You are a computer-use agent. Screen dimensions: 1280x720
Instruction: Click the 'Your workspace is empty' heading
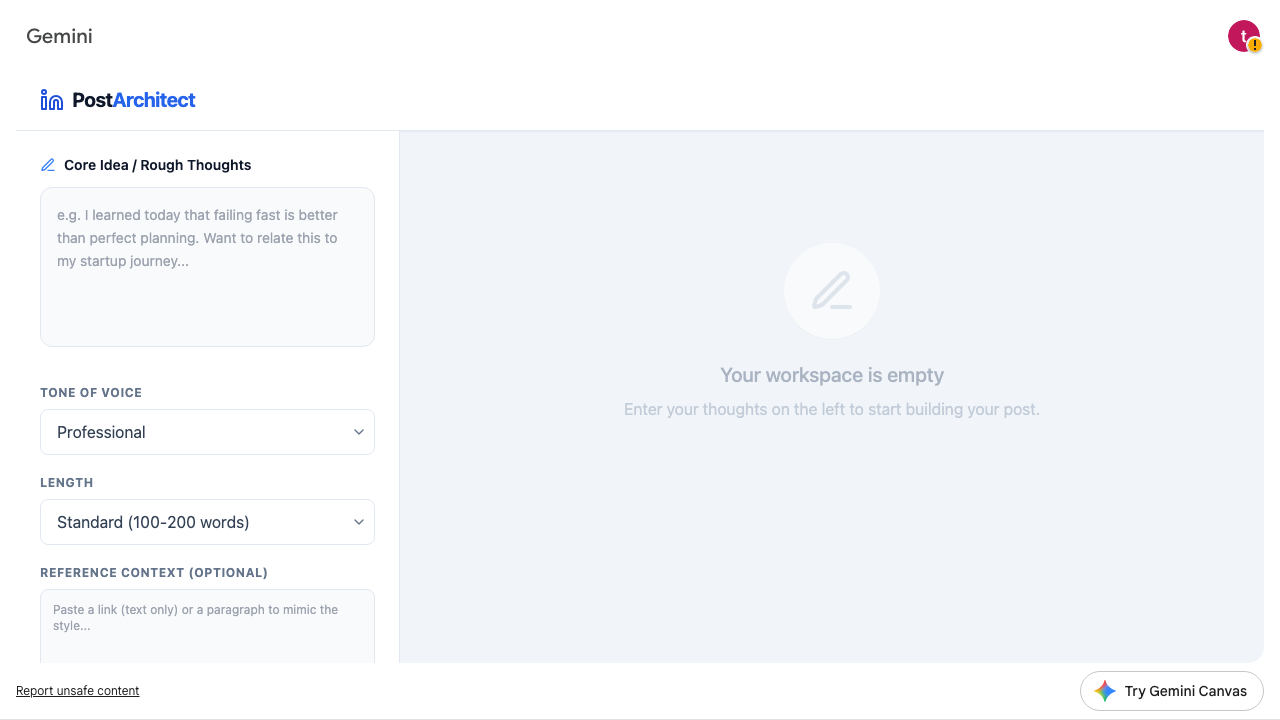[x=832, y=375]
